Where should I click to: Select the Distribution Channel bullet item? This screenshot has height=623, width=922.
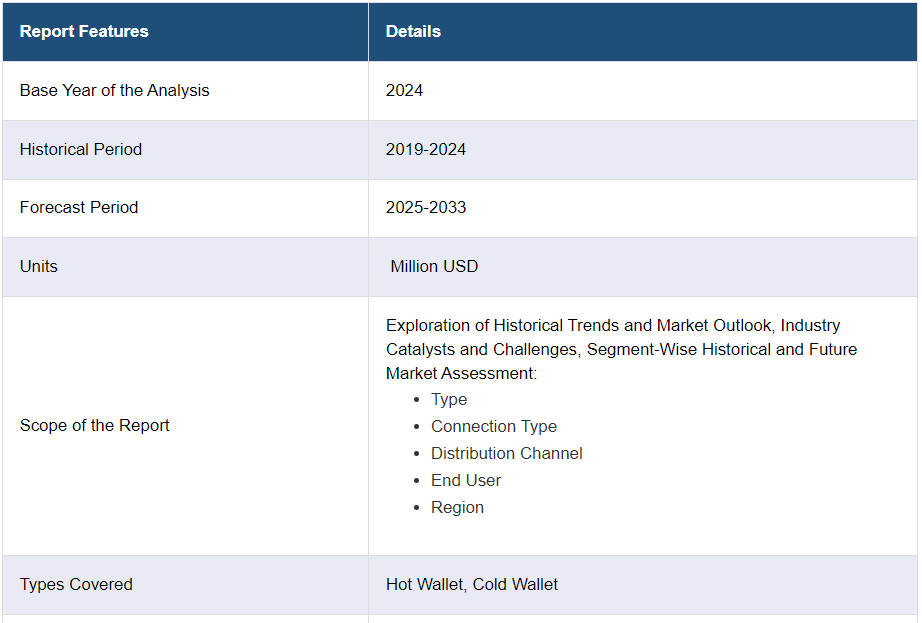[507, 453]
